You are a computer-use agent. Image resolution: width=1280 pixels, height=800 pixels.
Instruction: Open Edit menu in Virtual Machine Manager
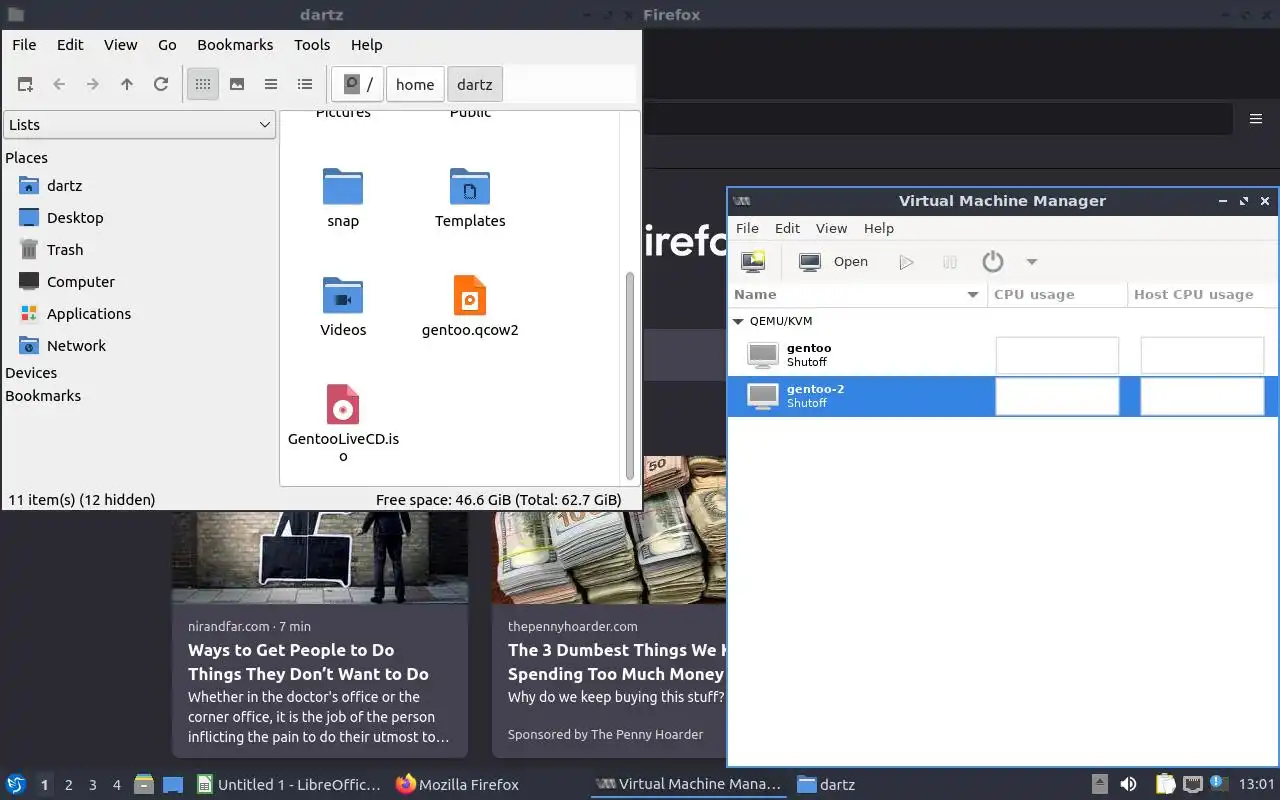tap(787, 228)
